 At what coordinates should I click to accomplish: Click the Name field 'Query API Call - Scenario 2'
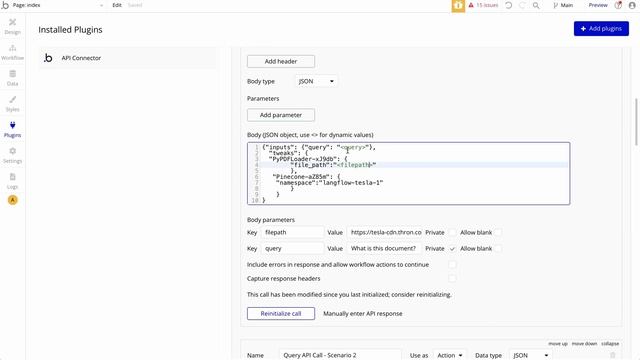[x=340, y=355]
